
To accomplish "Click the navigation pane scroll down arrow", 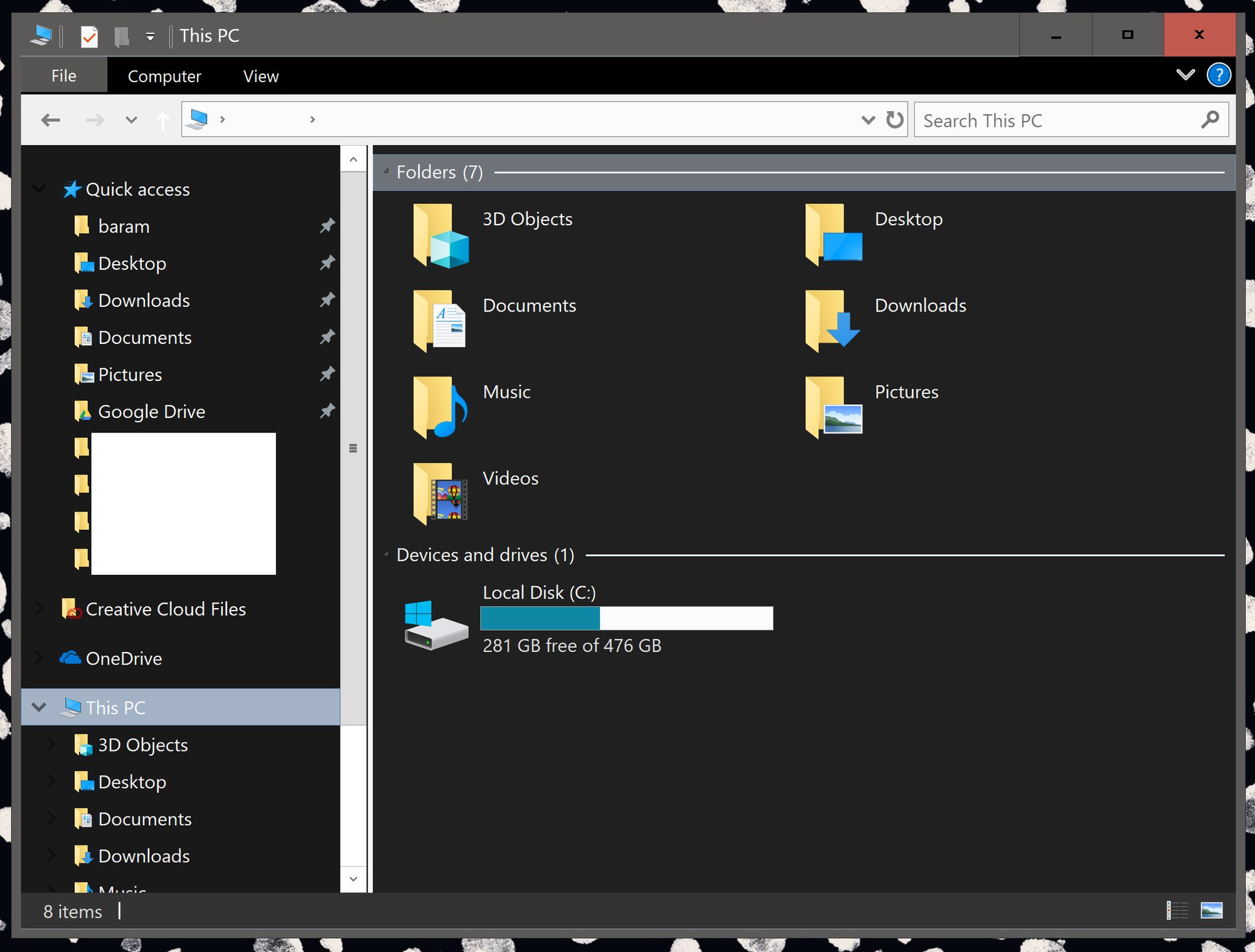I will tap(353, 879).
